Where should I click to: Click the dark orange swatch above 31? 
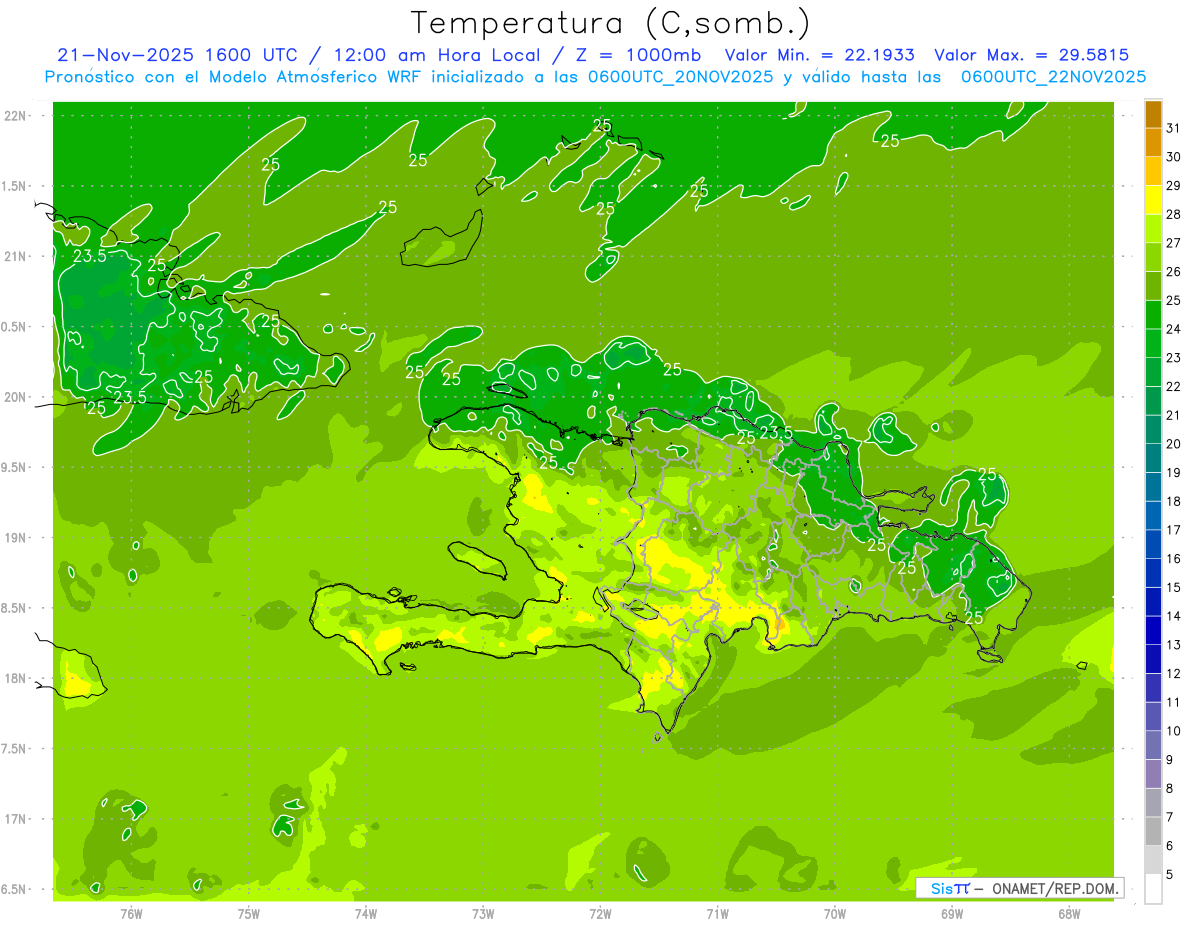pos(1153,114)
